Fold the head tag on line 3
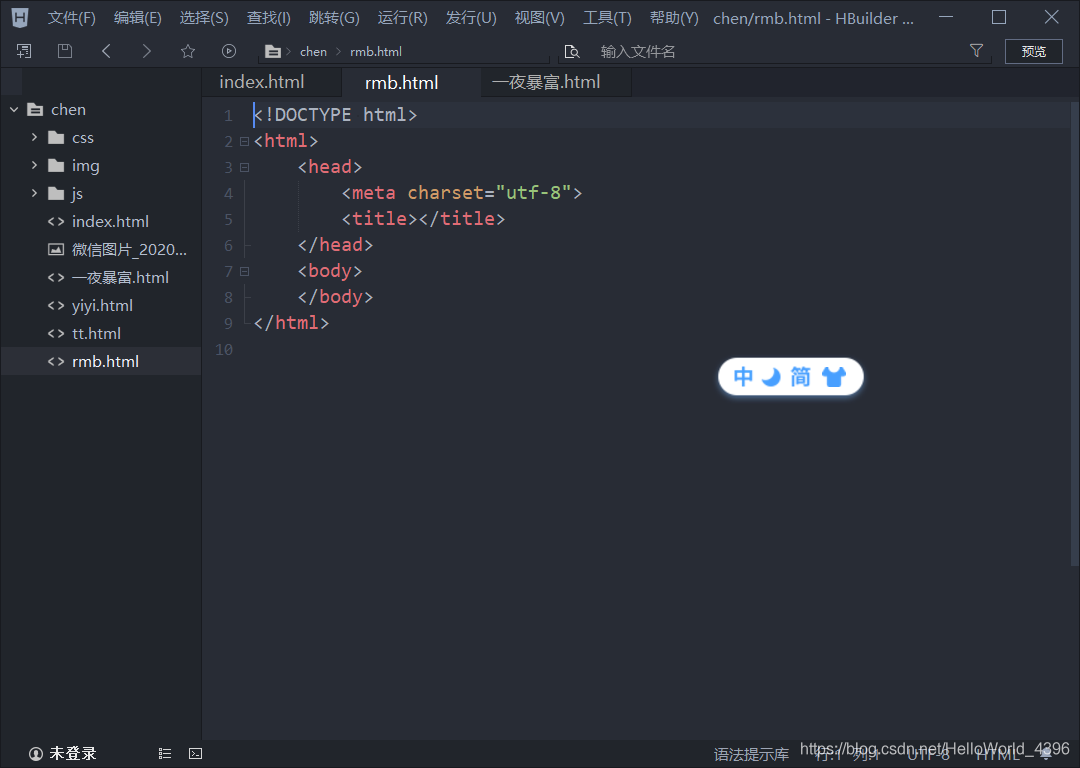The width and height of the screenshot is (1080, 768). pyautogui.click(x=244, y=167)
